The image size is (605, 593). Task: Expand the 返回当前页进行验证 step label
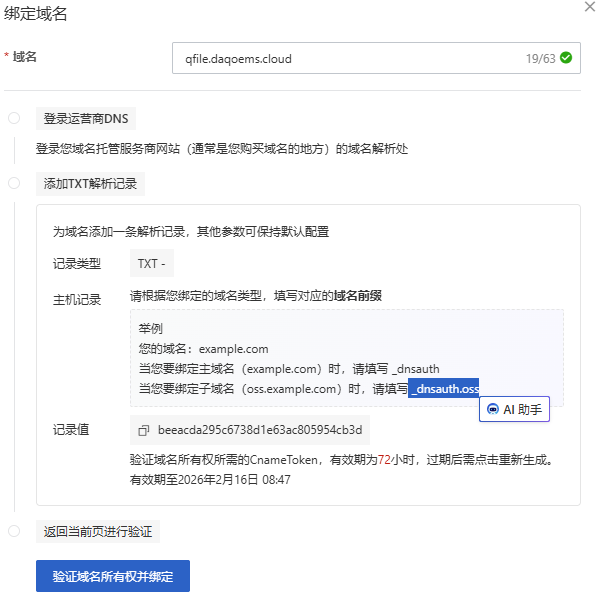97,532
